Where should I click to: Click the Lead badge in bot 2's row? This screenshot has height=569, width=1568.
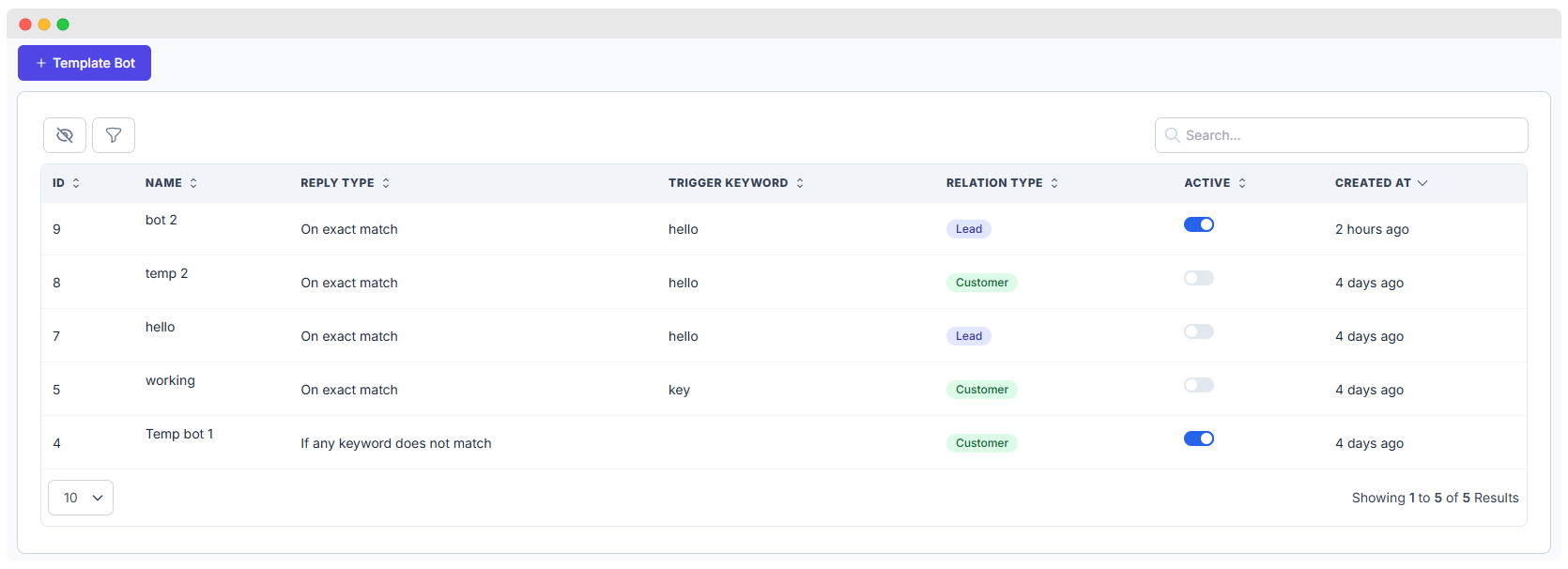click(x=969, y=229)
